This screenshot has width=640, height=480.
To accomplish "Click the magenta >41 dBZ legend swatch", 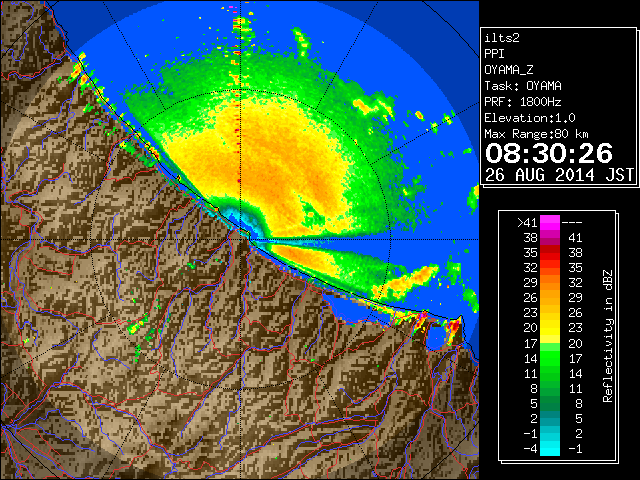I will coord(550,223).
